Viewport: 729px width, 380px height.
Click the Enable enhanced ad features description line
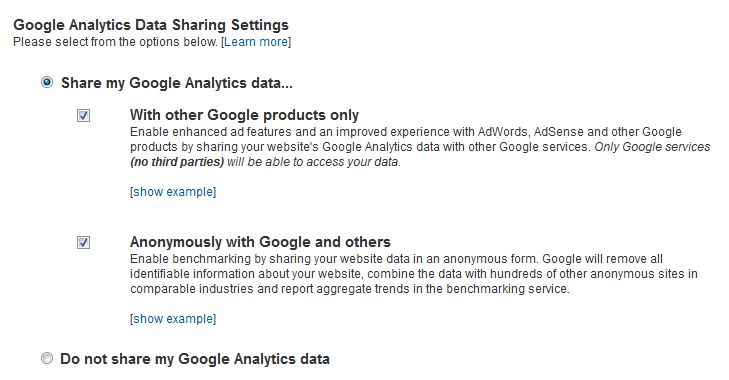[406, 132]
